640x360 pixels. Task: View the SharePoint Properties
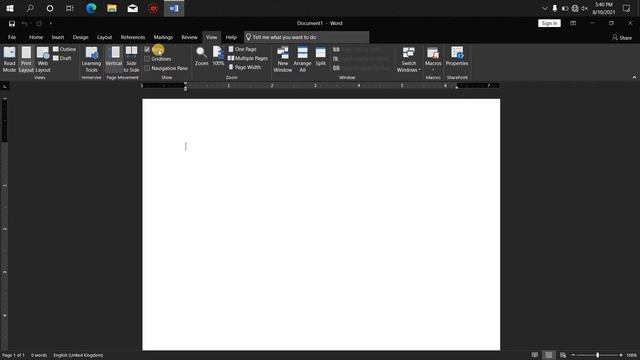point(457,56)
